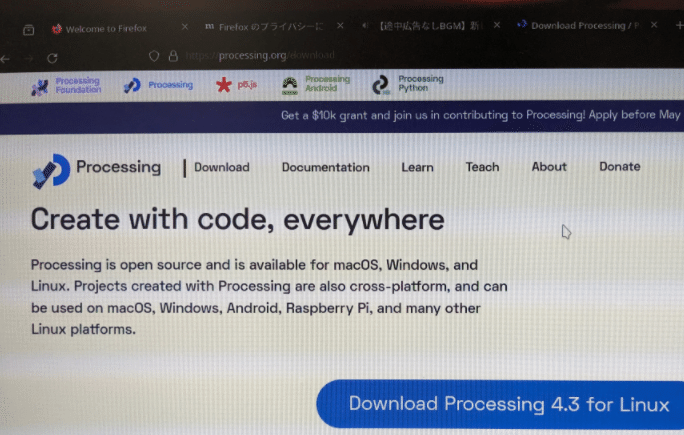Click the Processing Android text link
Viewport: 684px width, 435px height.
[328, 84]
